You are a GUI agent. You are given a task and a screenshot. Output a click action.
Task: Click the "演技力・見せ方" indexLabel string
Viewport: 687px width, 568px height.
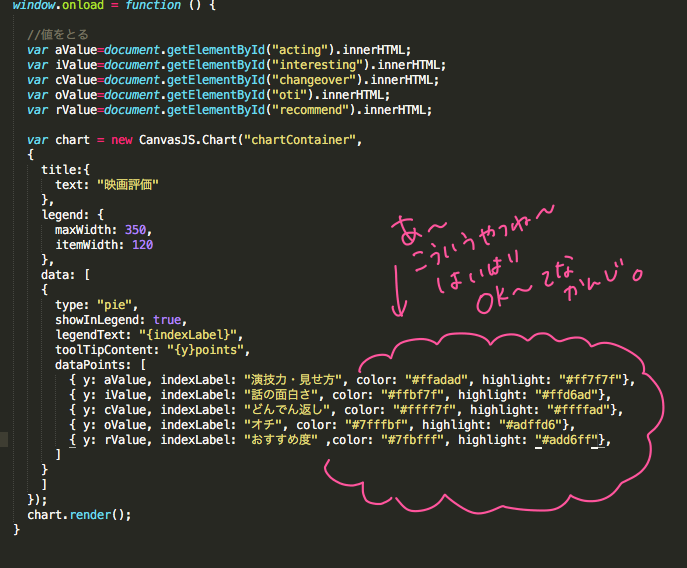pyautogui.click(x=293, y=380)
